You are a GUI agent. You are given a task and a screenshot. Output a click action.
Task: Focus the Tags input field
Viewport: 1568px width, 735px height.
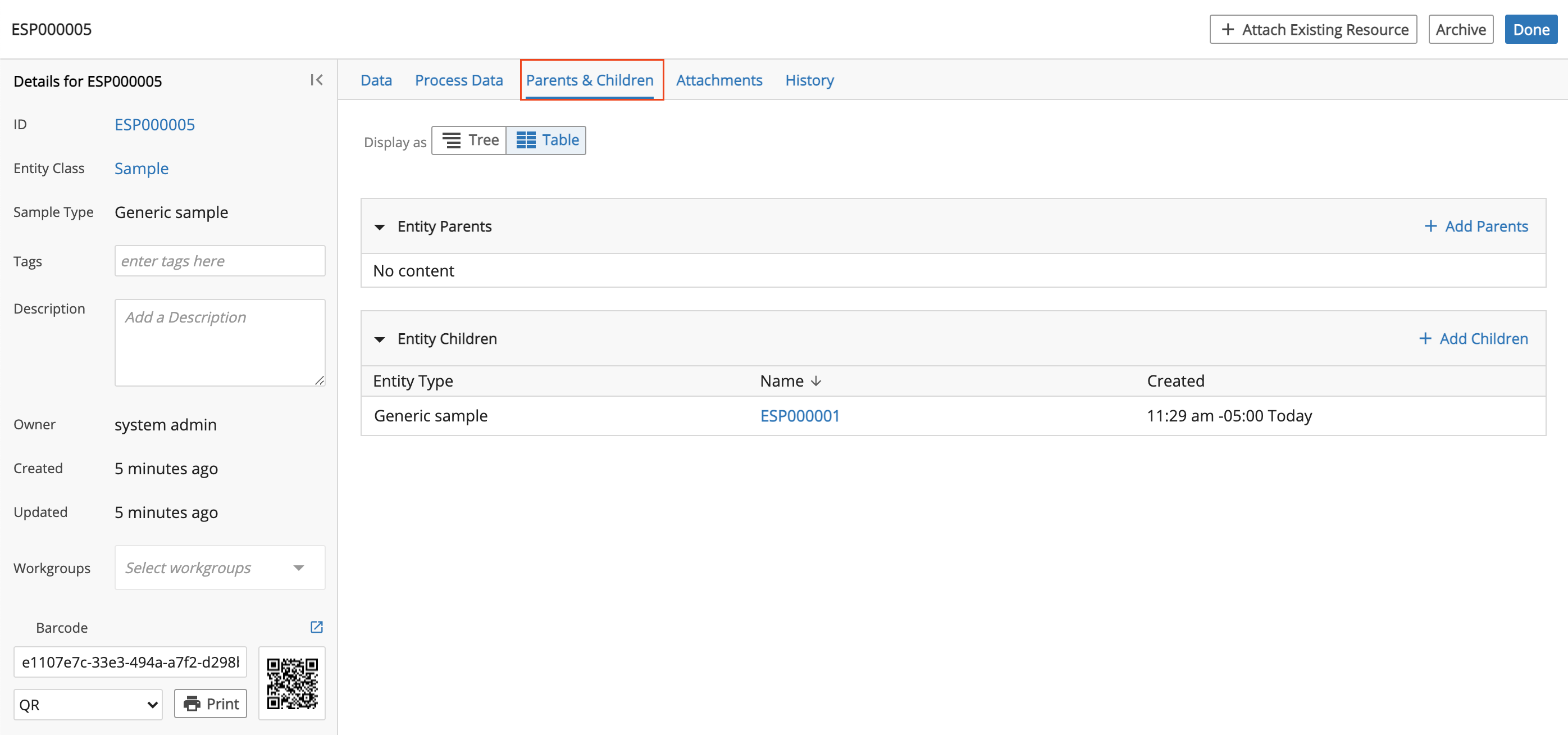pyautogui.click(x=220, y=261)
